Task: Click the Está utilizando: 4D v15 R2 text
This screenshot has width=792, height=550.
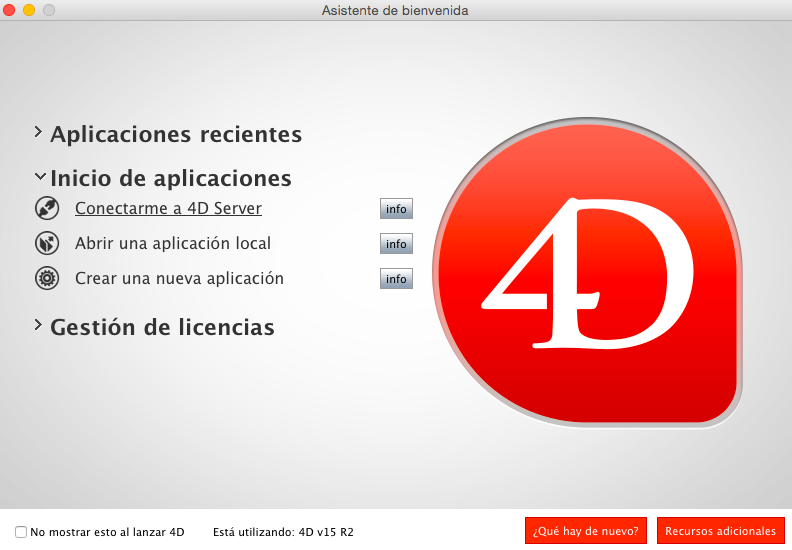Action: coord(283,532)
